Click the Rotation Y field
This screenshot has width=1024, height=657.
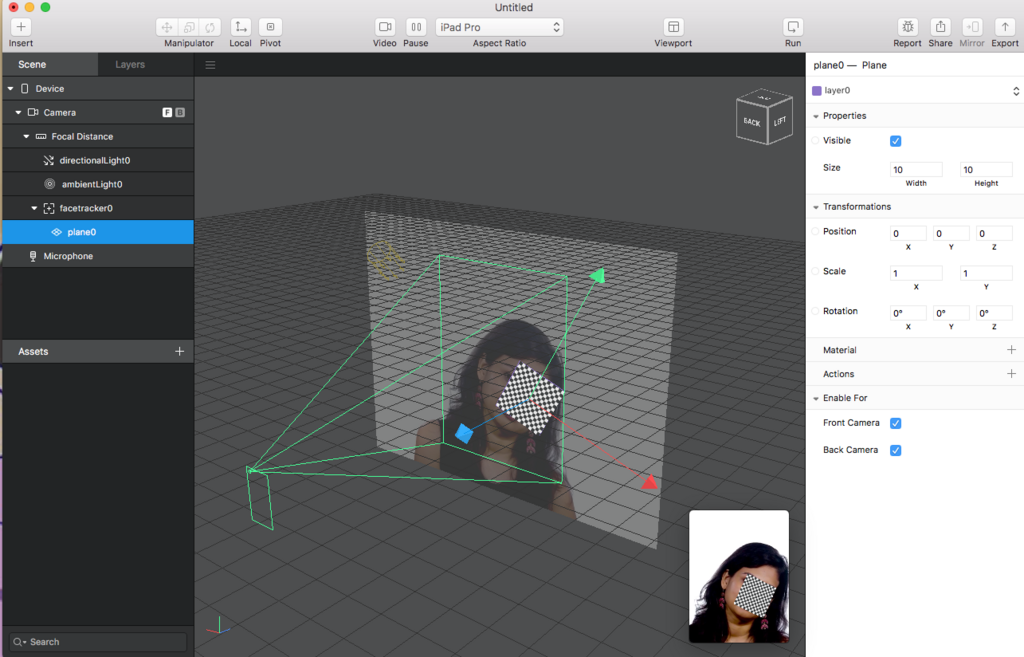[951, 313]
